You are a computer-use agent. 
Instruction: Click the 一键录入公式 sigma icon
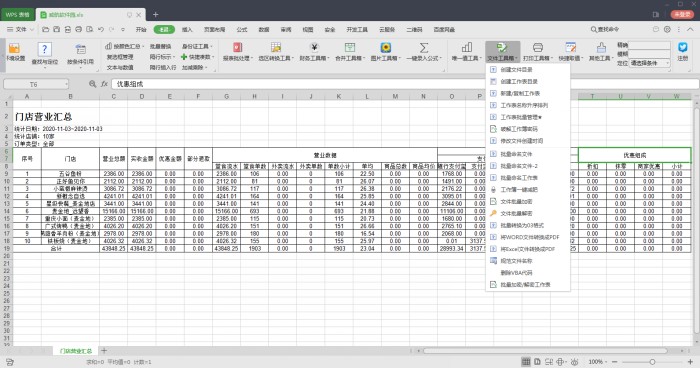click(424, 48)
